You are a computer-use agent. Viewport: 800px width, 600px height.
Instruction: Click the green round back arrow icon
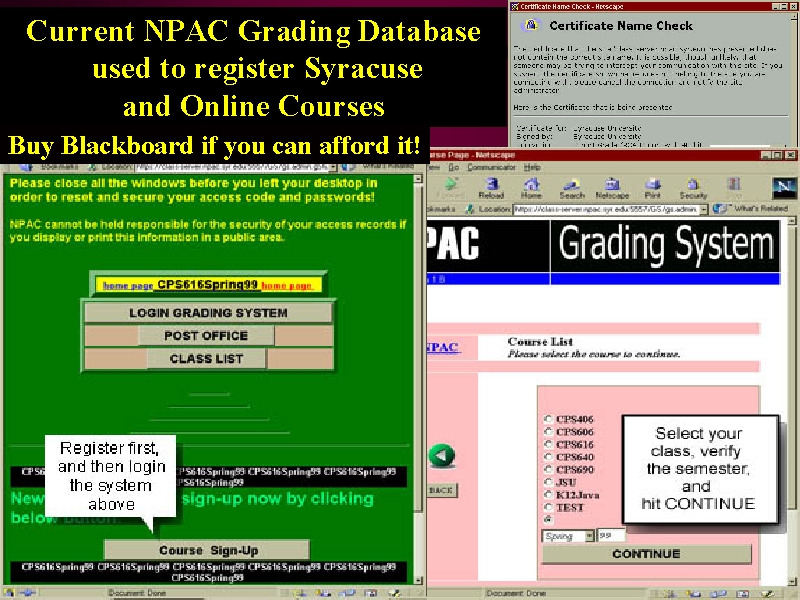(442, 455)
